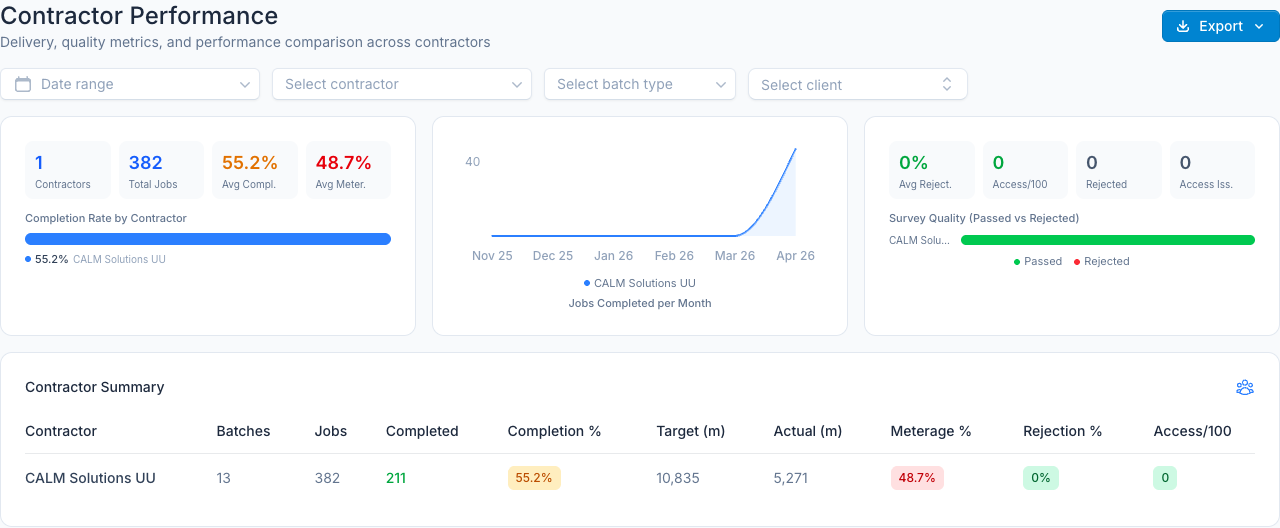Click the Rejection % column header
The image size is (1280, 528).
[x=1063, y=431]
